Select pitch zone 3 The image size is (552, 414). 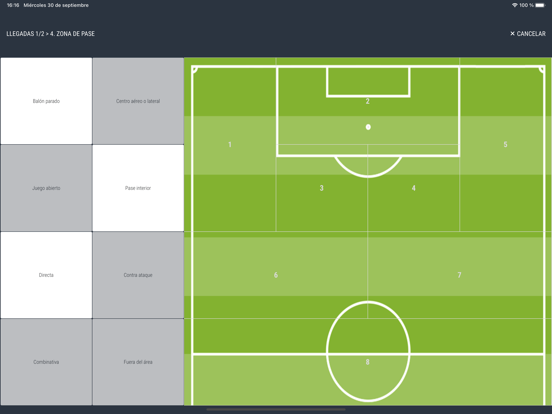(322, 188)
